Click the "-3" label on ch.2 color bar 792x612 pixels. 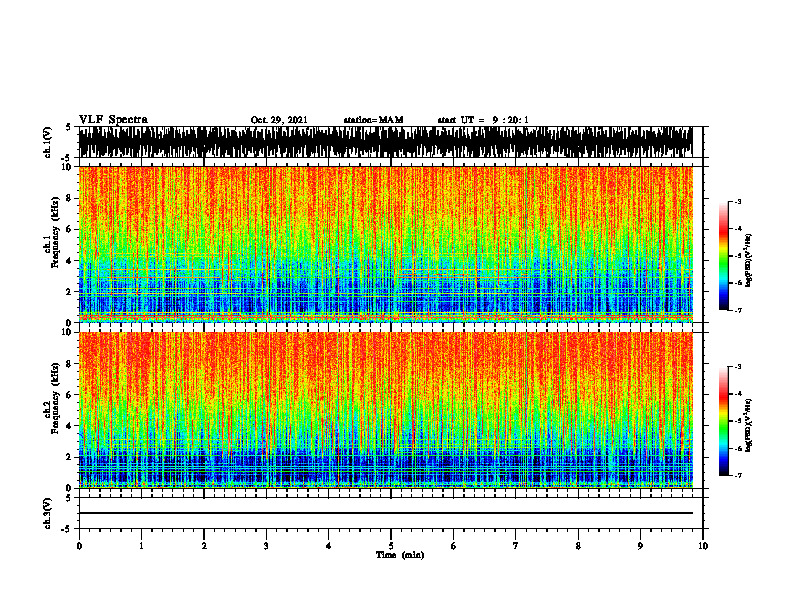tap(737, 367)
